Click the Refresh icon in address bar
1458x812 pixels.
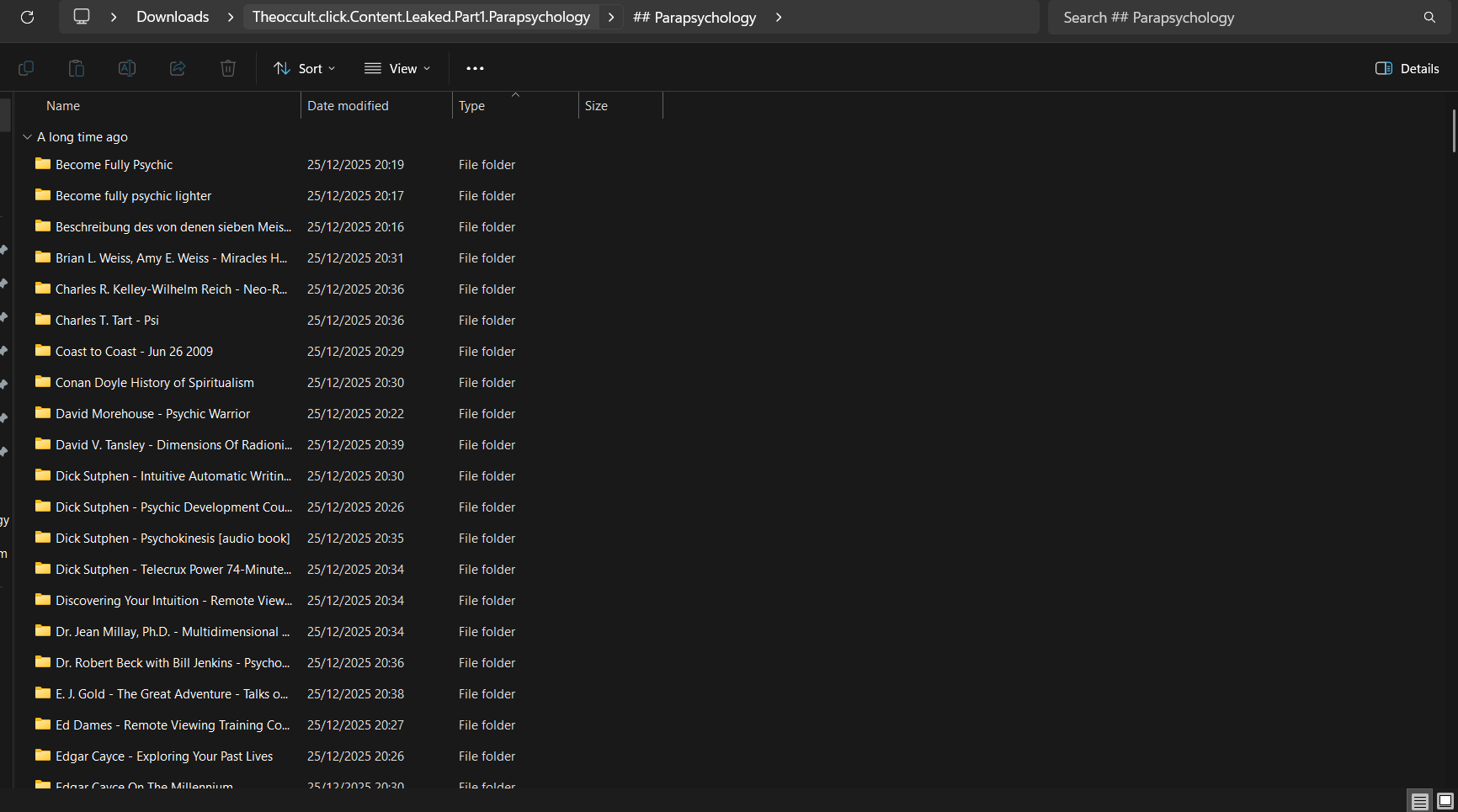point(27,17)
